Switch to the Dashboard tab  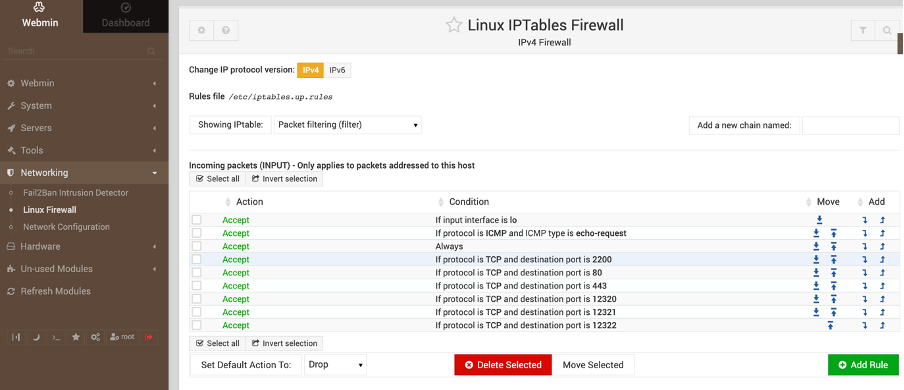[x=126, y=16]
